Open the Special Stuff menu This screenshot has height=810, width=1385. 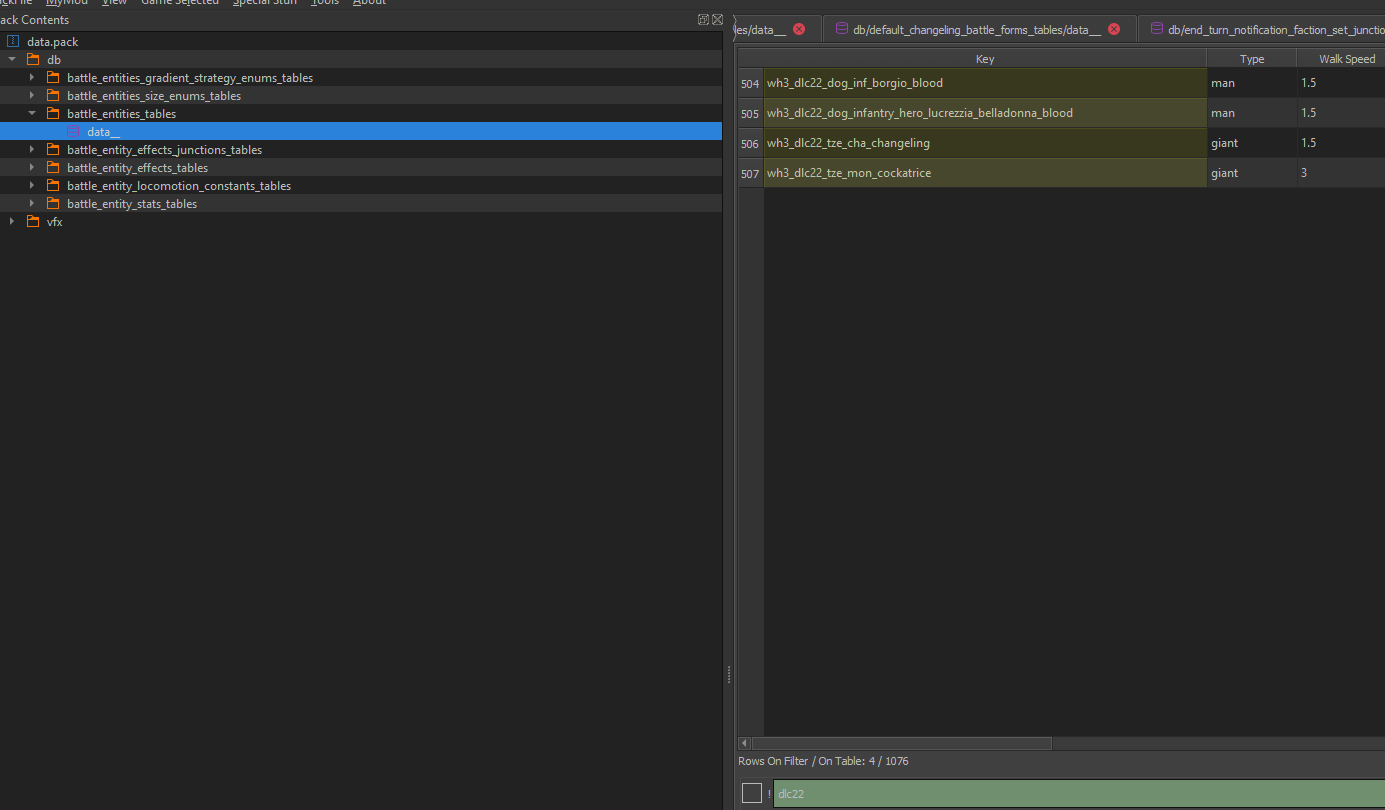coord(265,3)
